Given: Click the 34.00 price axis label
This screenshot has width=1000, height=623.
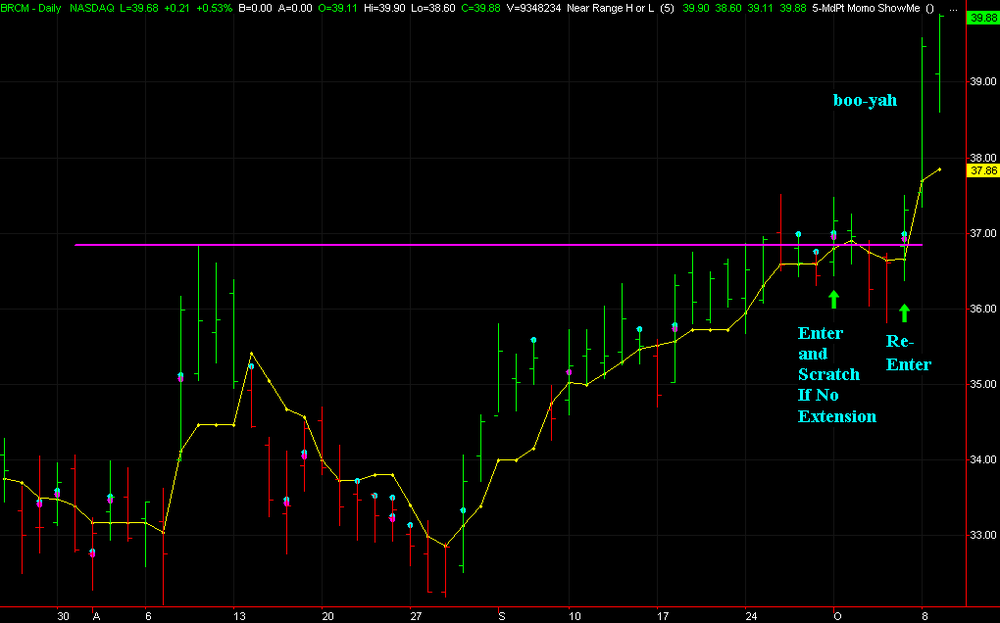Looking at the screenshot, I should tap(982, 460).
